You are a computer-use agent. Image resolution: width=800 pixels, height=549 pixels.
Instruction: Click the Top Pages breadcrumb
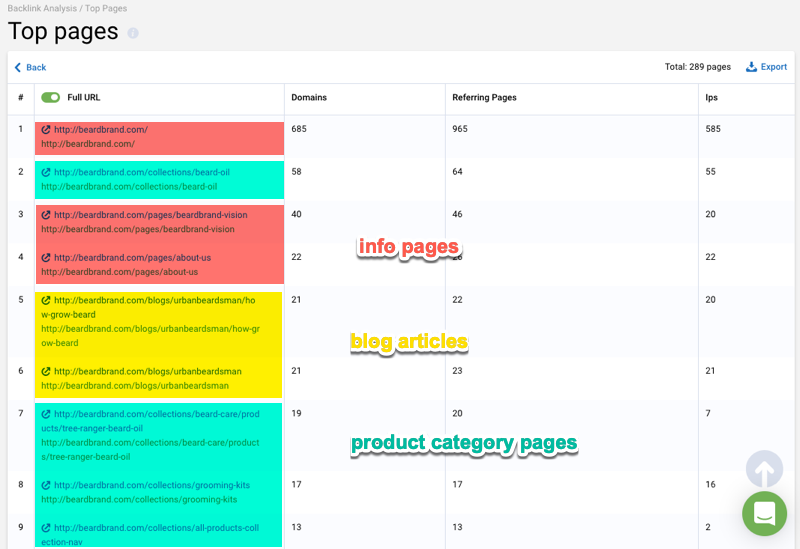(106, 8)
